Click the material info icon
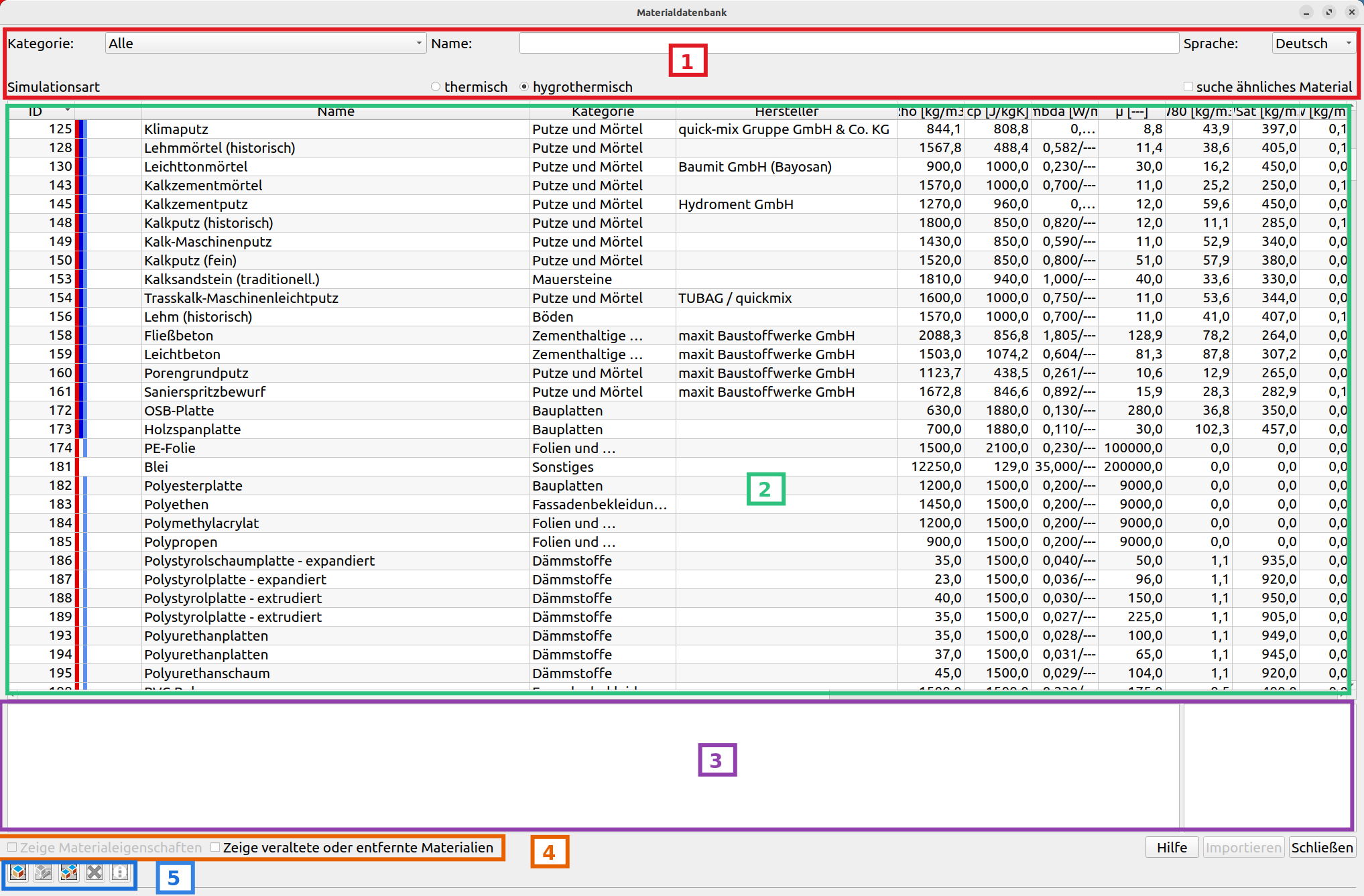 (x=120, y=872)
